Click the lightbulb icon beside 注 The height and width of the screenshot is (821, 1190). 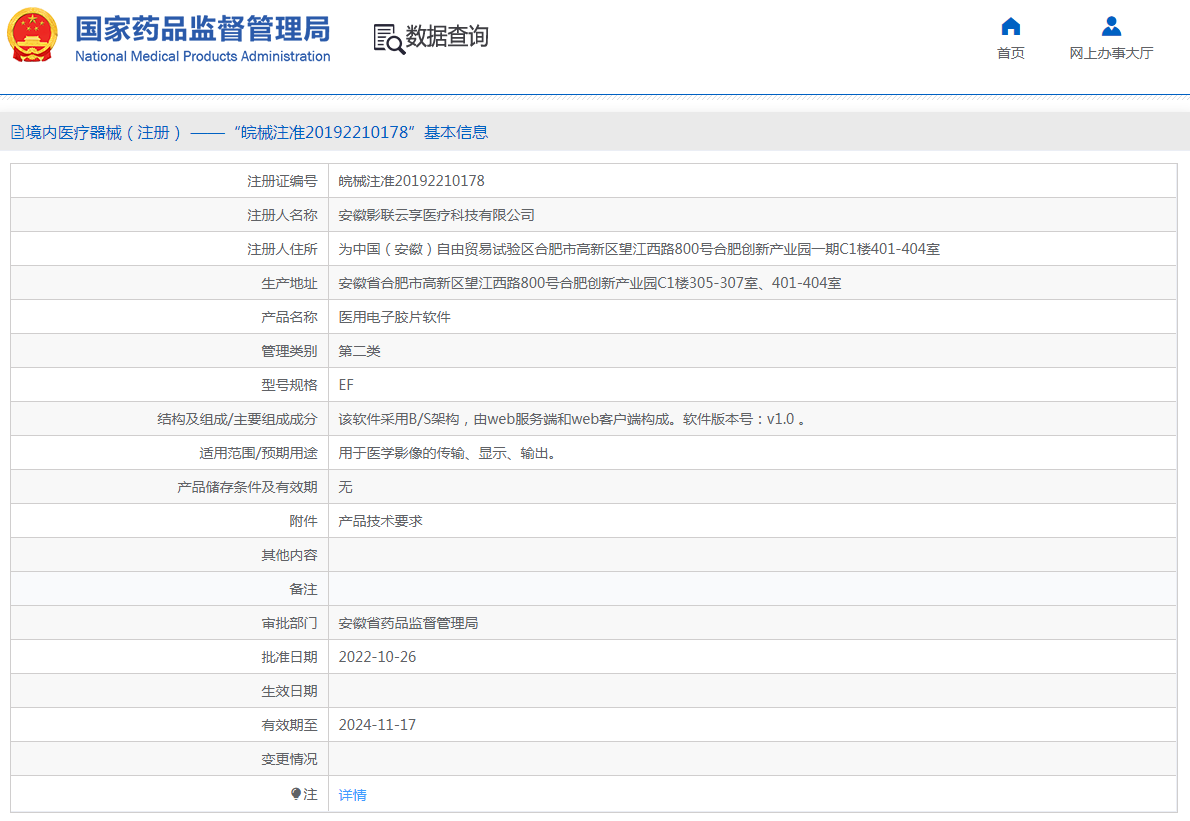(296, 794)
